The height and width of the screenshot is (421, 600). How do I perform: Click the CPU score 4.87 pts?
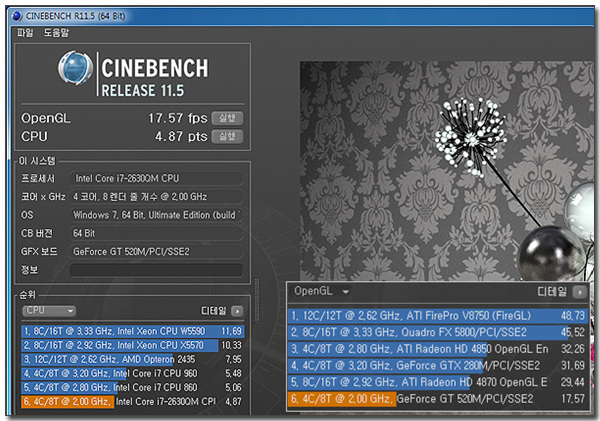pyautogui.click(x=181, y=136)
